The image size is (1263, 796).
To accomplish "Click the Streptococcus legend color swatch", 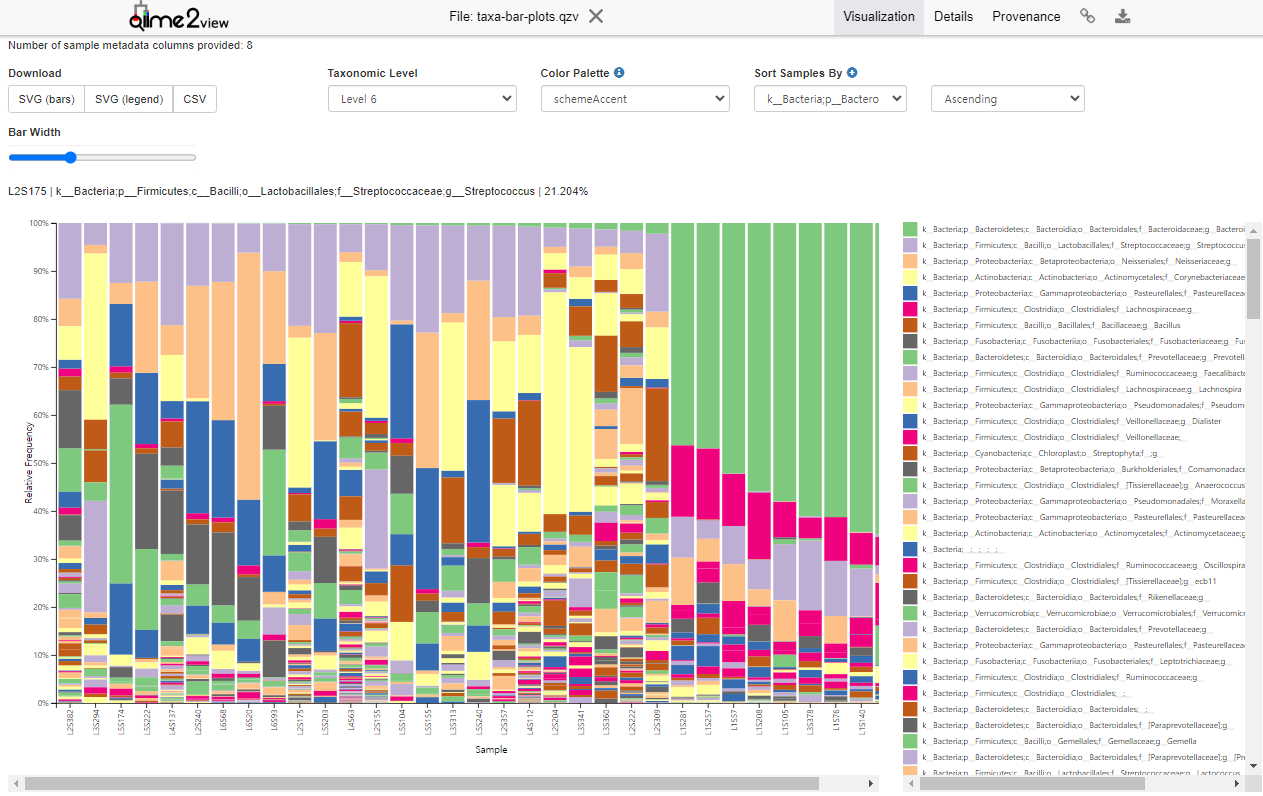I will pyautogui.click(x=910, y=245).
